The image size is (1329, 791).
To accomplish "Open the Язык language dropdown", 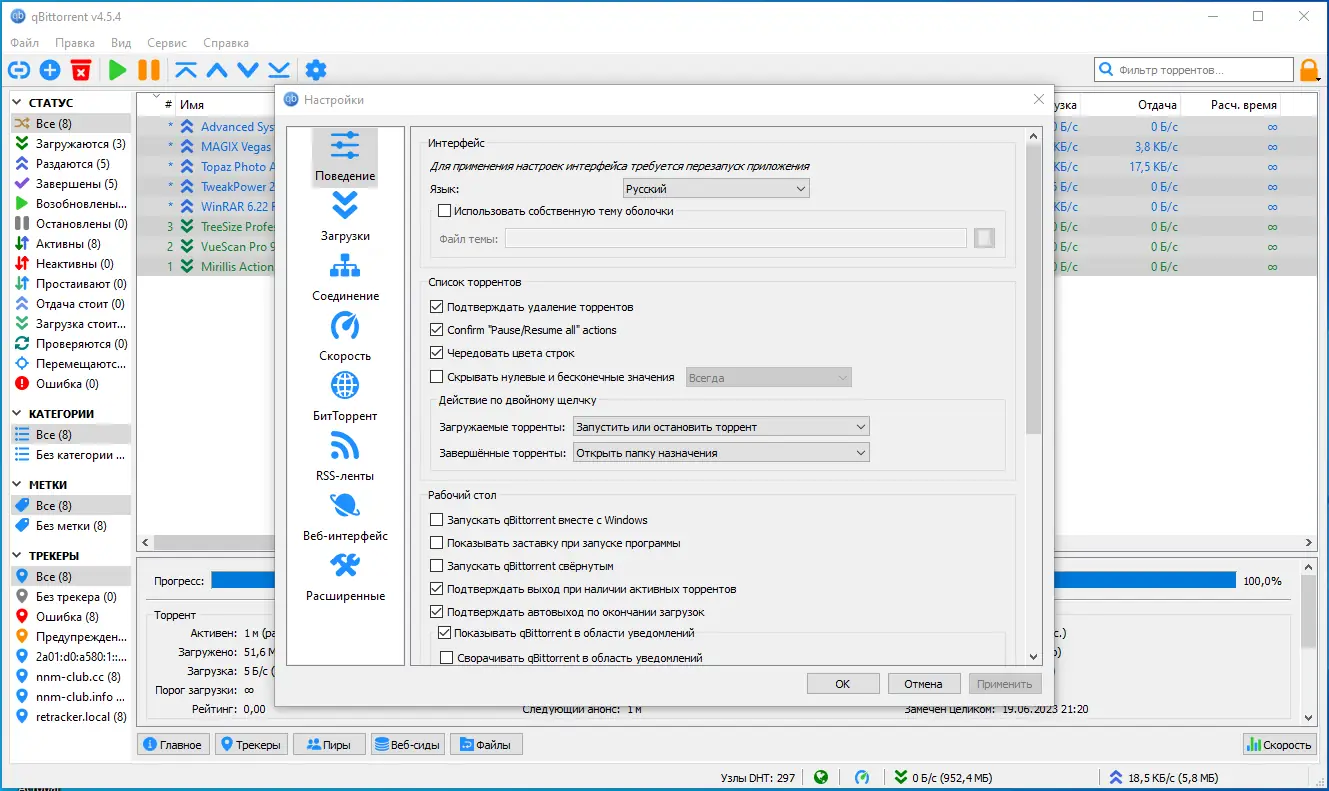I will pos(715,189).
